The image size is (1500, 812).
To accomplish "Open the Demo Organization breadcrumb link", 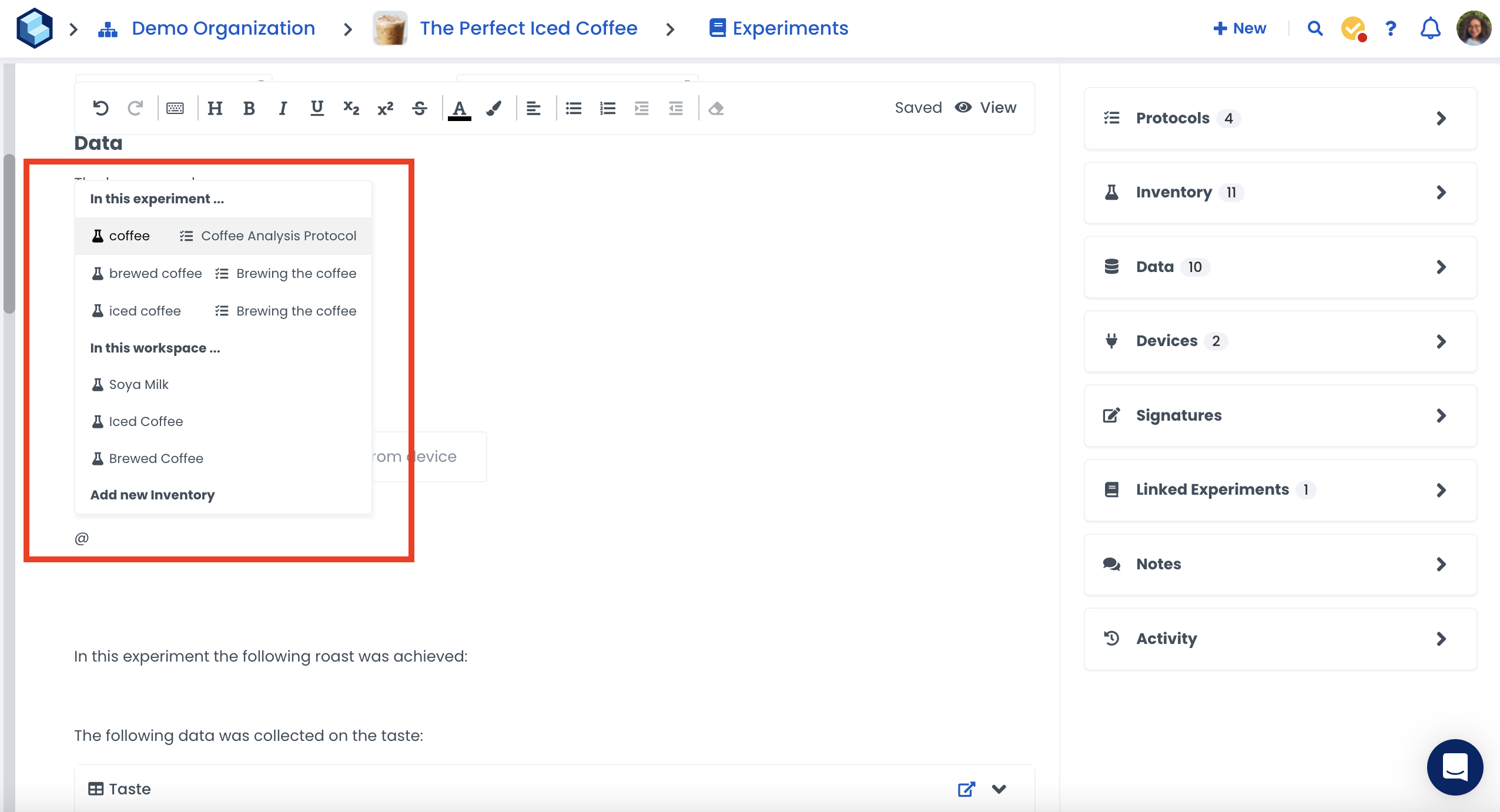I will tap(223, 28).
